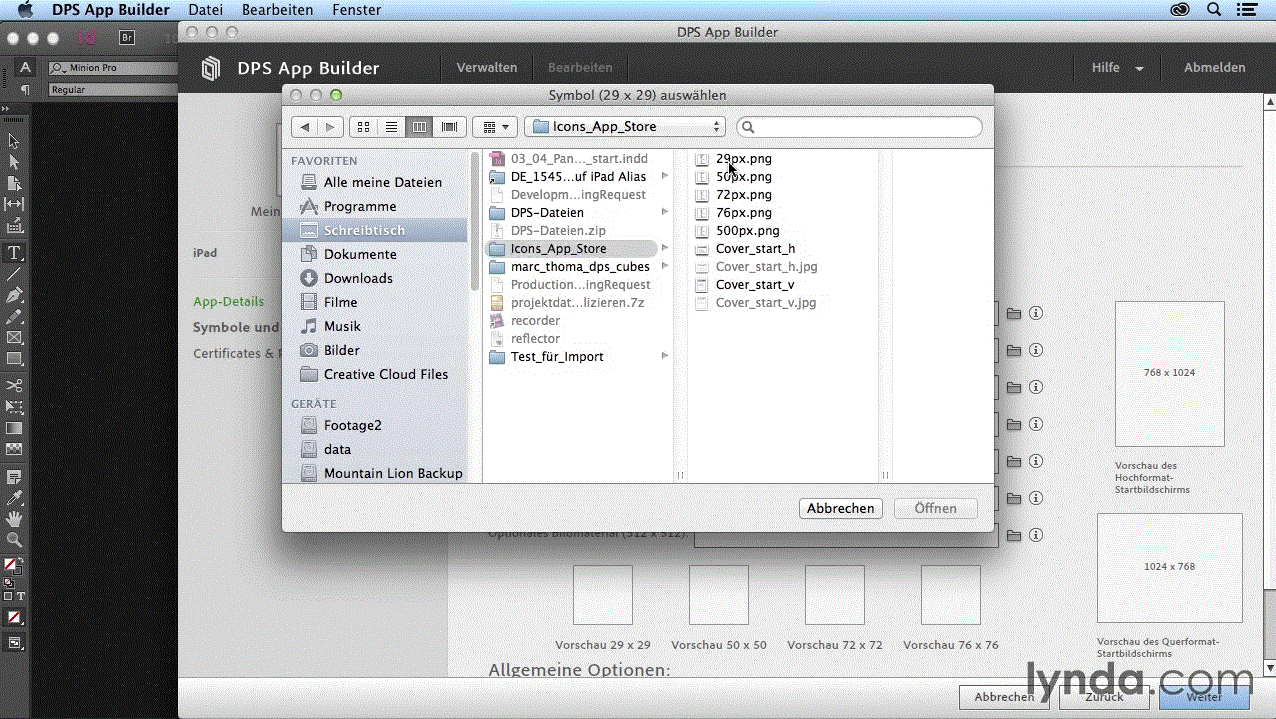Go forward in the file dialog
1276x719 pixels.
[331, 127]
